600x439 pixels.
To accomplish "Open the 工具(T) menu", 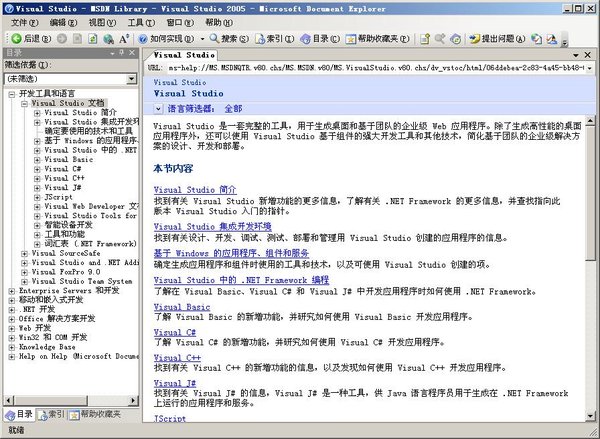I will (x=141, y=23).
